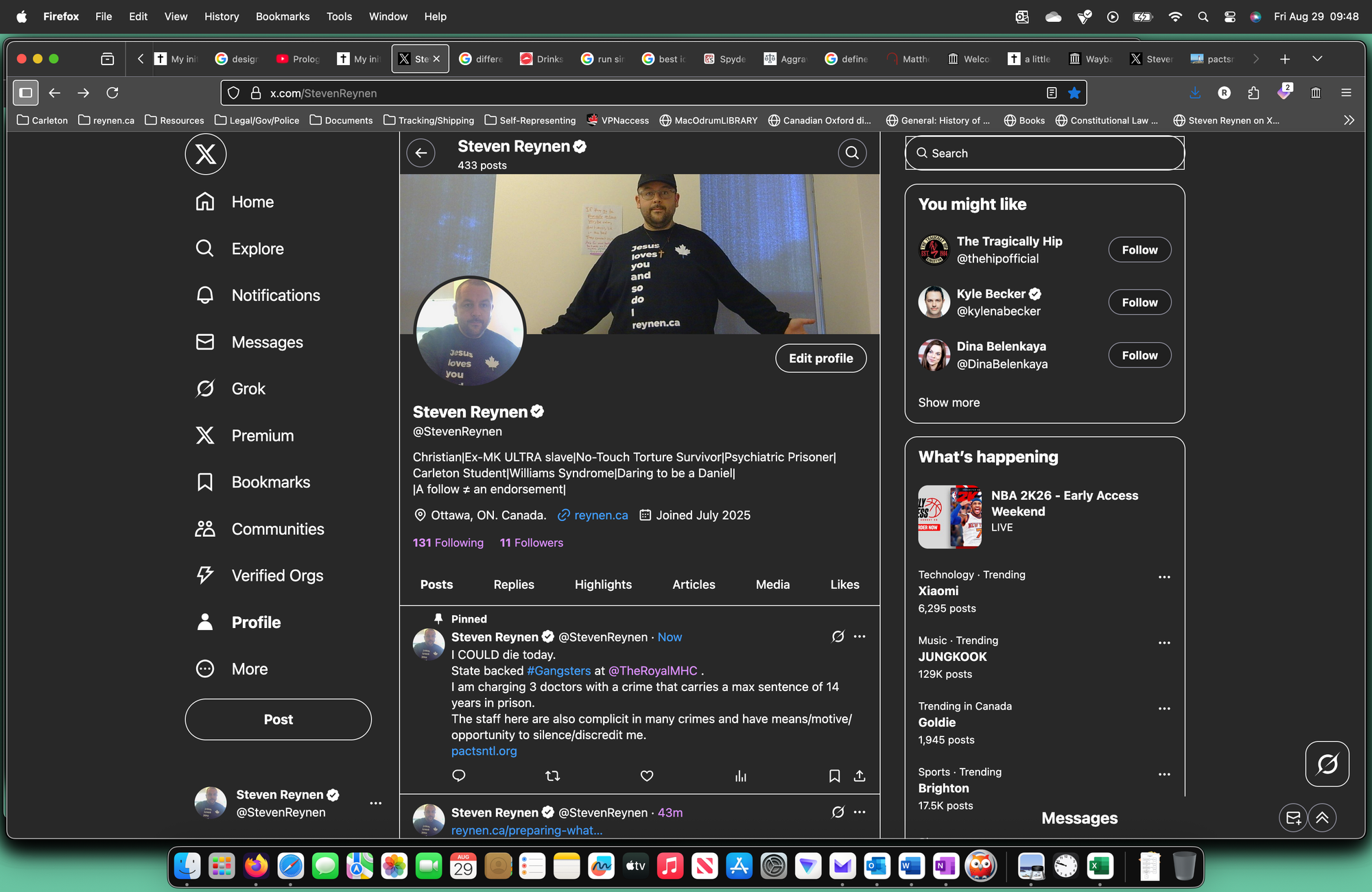Viewport: 1372px width, 892px height.
Task: Show more bookmarks toolbar items
Action: (1349, 120)
